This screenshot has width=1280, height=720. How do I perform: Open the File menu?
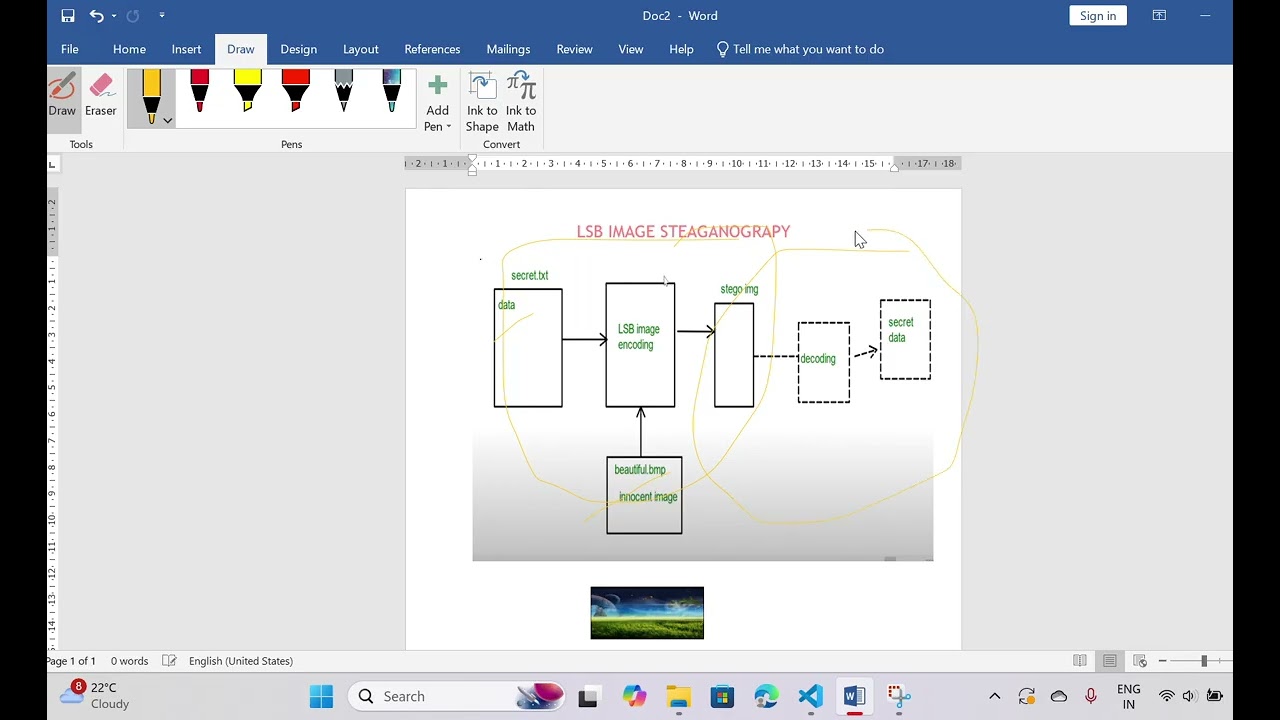point(70,49)
